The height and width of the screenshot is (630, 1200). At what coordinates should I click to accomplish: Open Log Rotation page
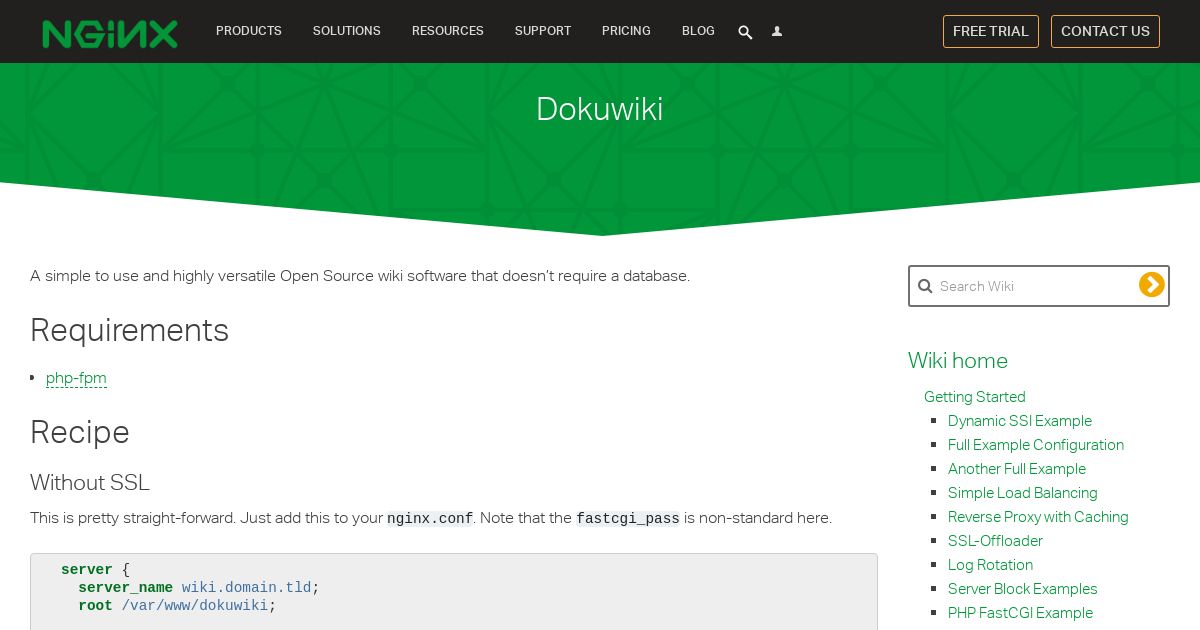991,565
